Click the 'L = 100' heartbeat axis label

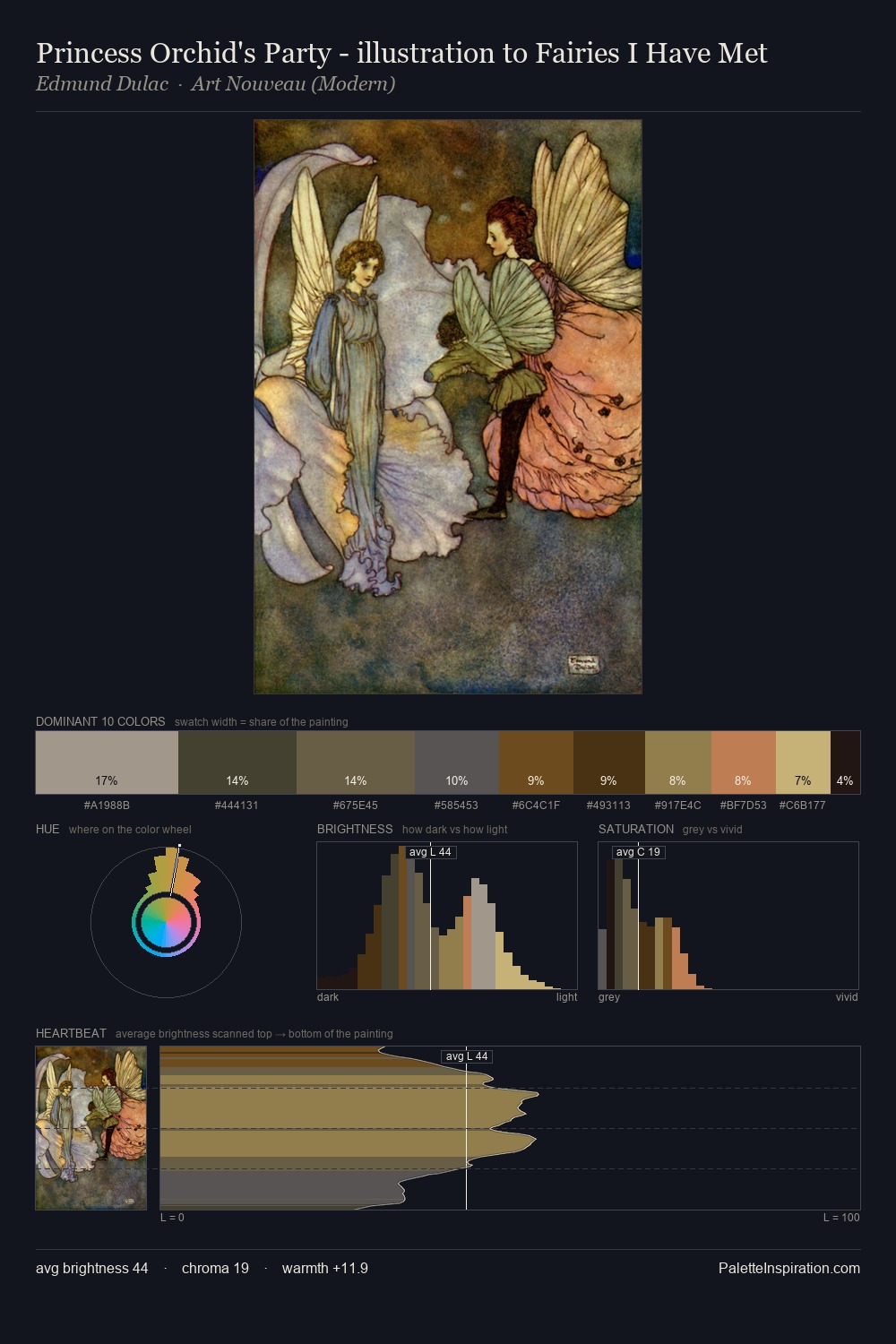841,1218
